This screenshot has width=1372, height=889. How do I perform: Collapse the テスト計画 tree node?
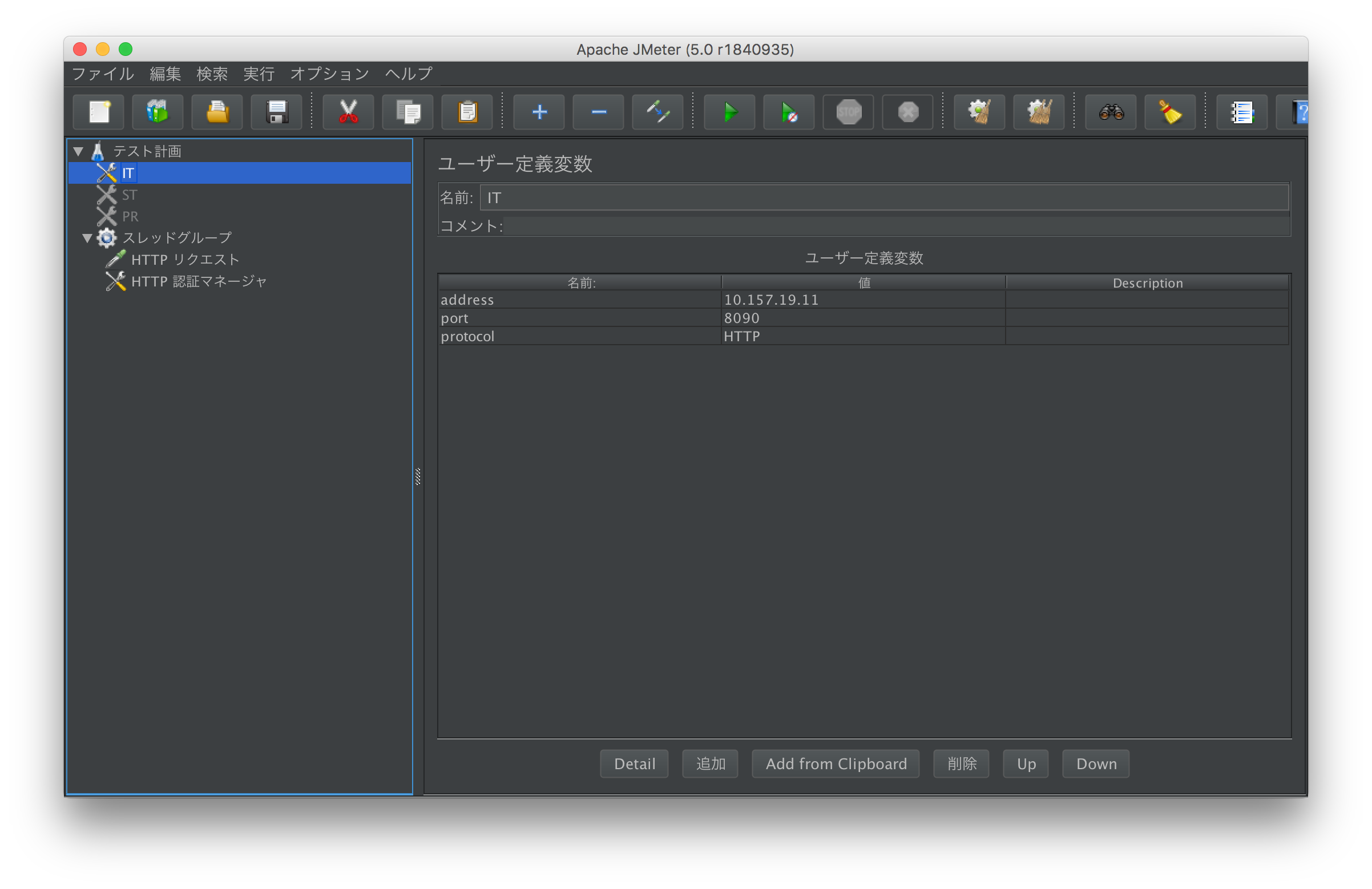(78, 151)
